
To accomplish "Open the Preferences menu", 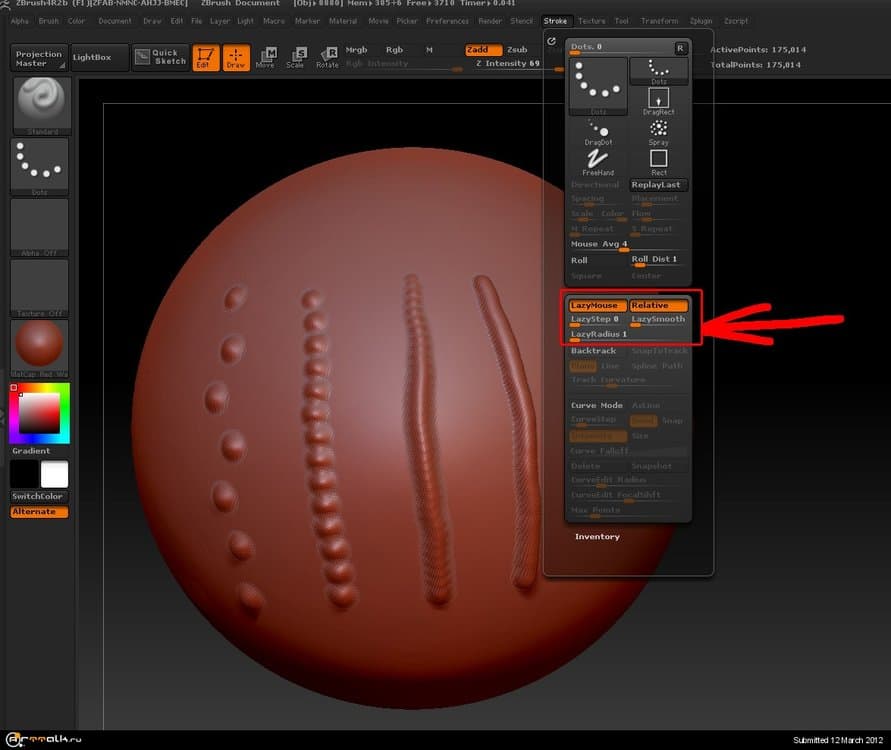I will tap(447, 20).
